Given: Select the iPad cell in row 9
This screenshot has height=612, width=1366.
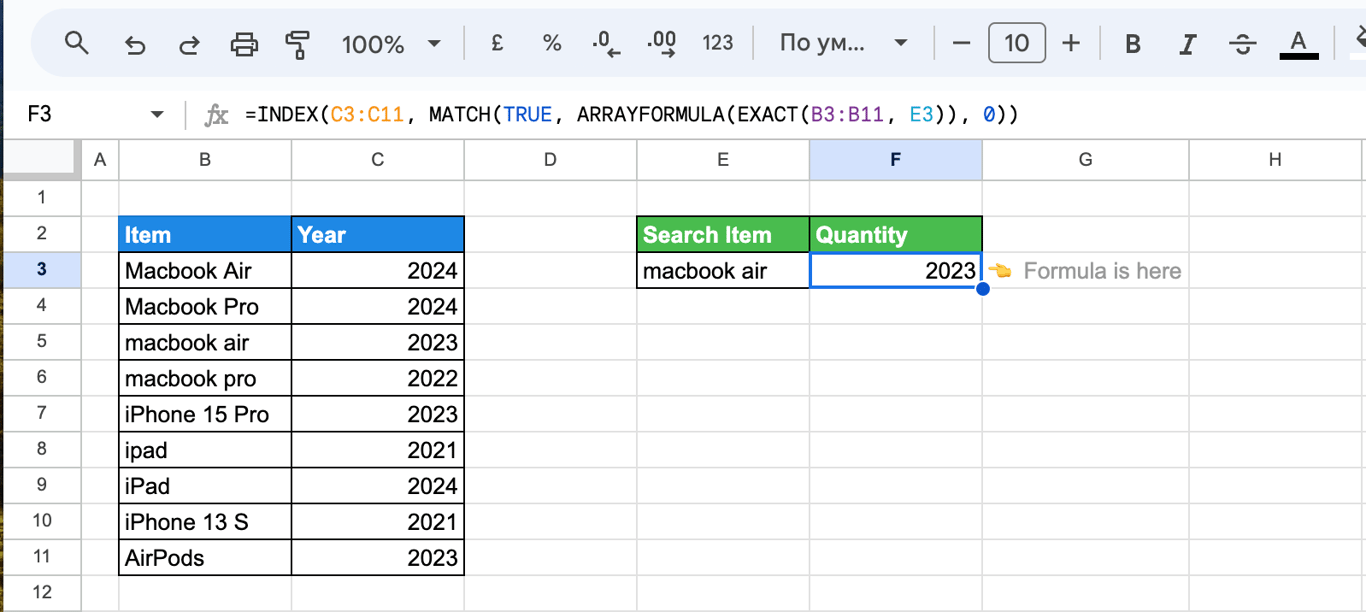Looking at the screenshot, I should point(205,487).
